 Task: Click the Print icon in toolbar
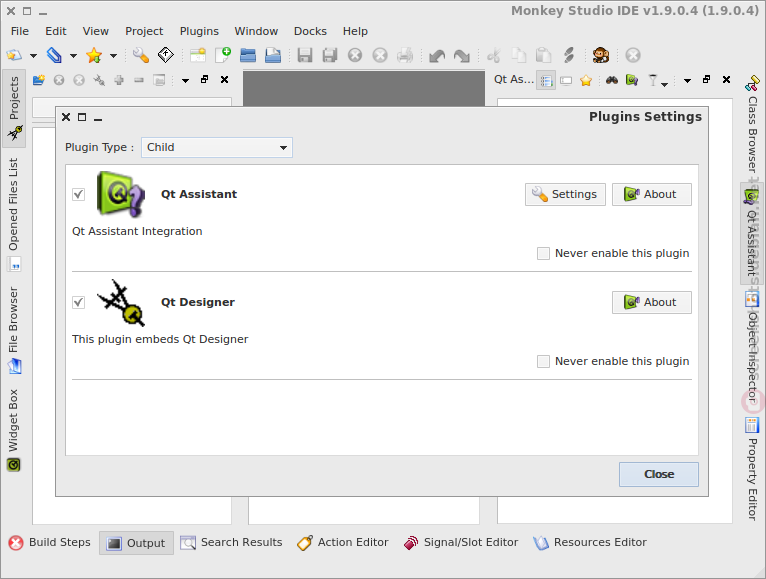[404, 55]
